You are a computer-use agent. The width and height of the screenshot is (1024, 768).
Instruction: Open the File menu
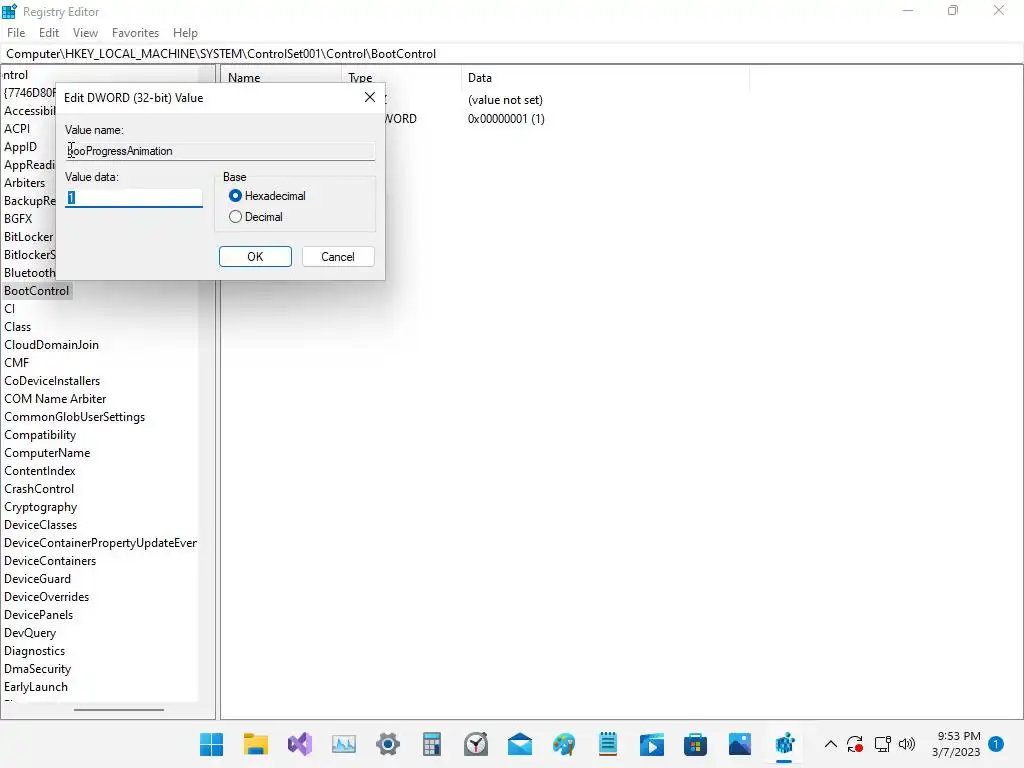pos(16,33)
